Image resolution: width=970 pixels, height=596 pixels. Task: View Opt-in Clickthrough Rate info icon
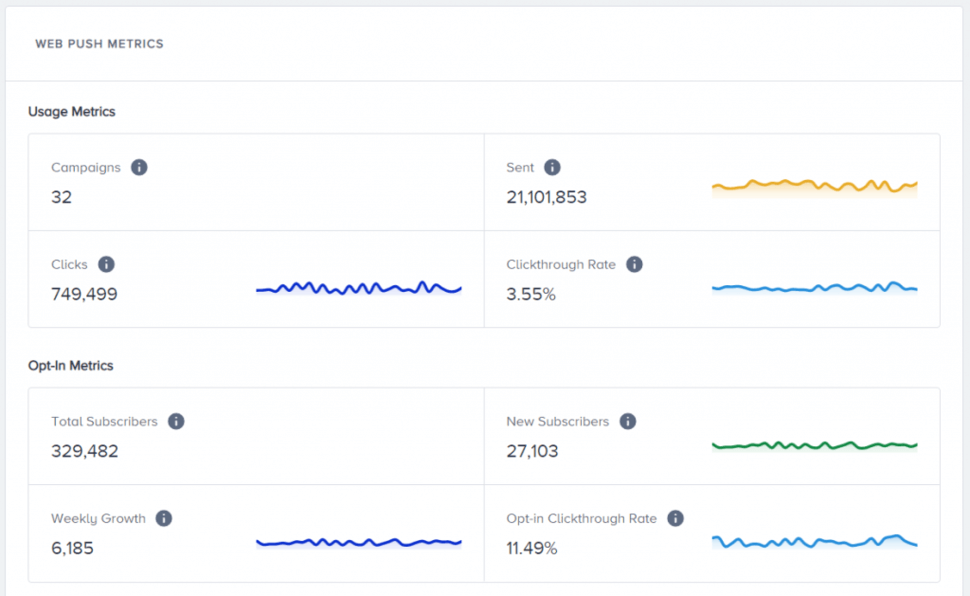pos(676,518)
